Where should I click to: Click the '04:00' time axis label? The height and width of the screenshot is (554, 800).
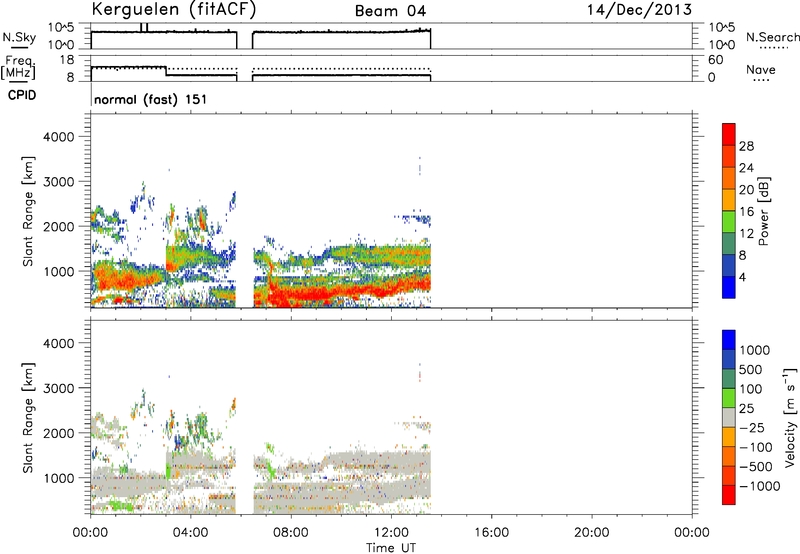pos(190,533)
